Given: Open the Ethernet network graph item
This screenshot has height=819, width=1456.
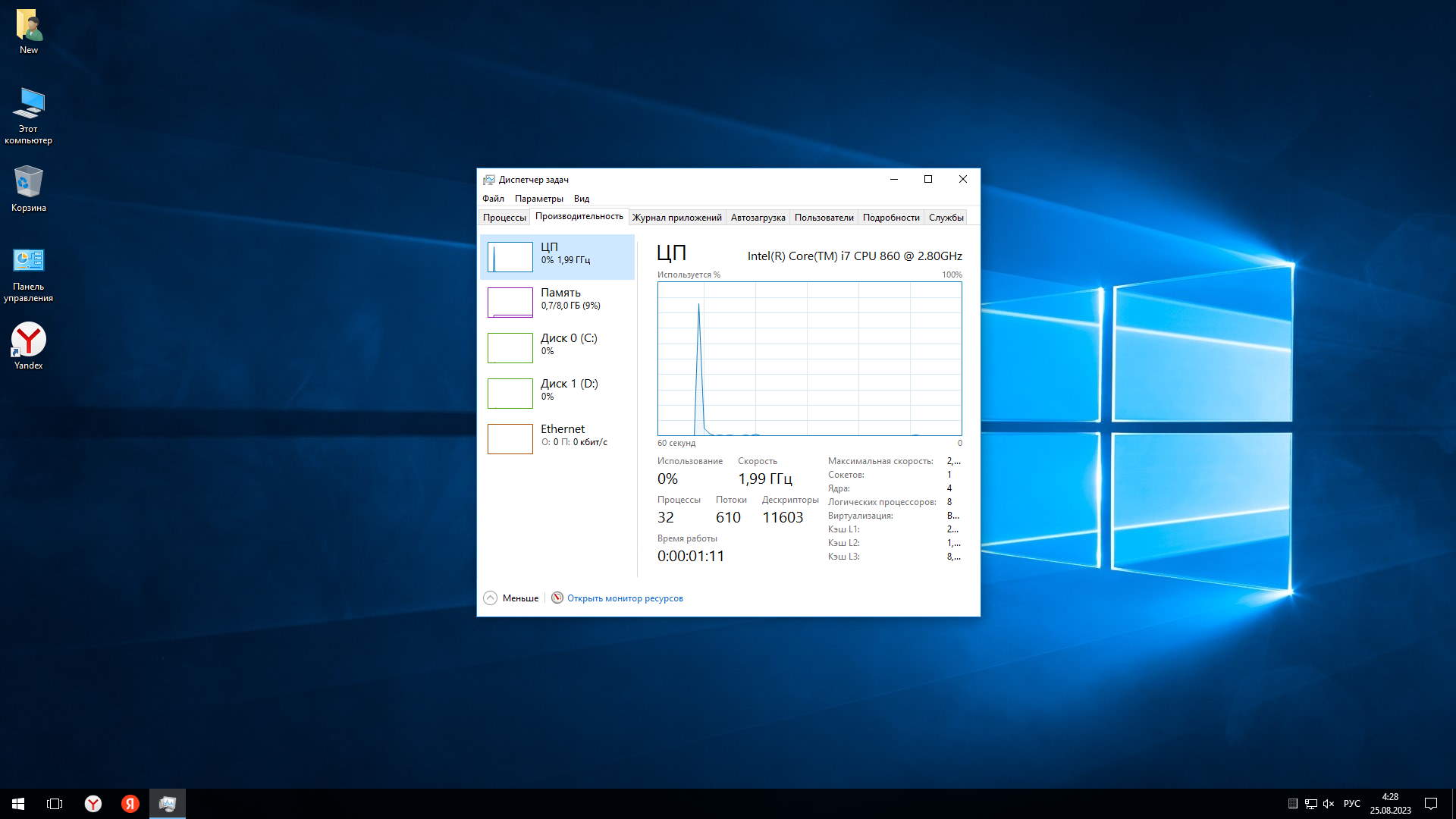Looking at the screenshot, I should pos(510,439).
